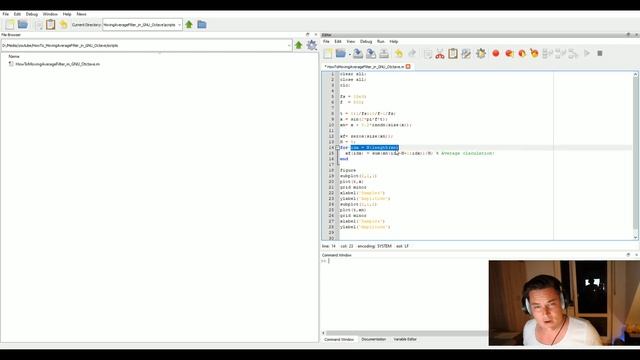Open the main window Help menu
640x360 pixels.
click(67, 14)
